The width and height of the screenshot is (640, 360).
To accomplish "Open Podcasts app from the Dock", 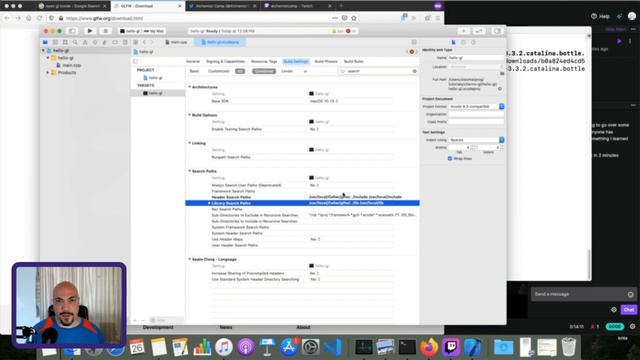I will (x=246, y=347).
